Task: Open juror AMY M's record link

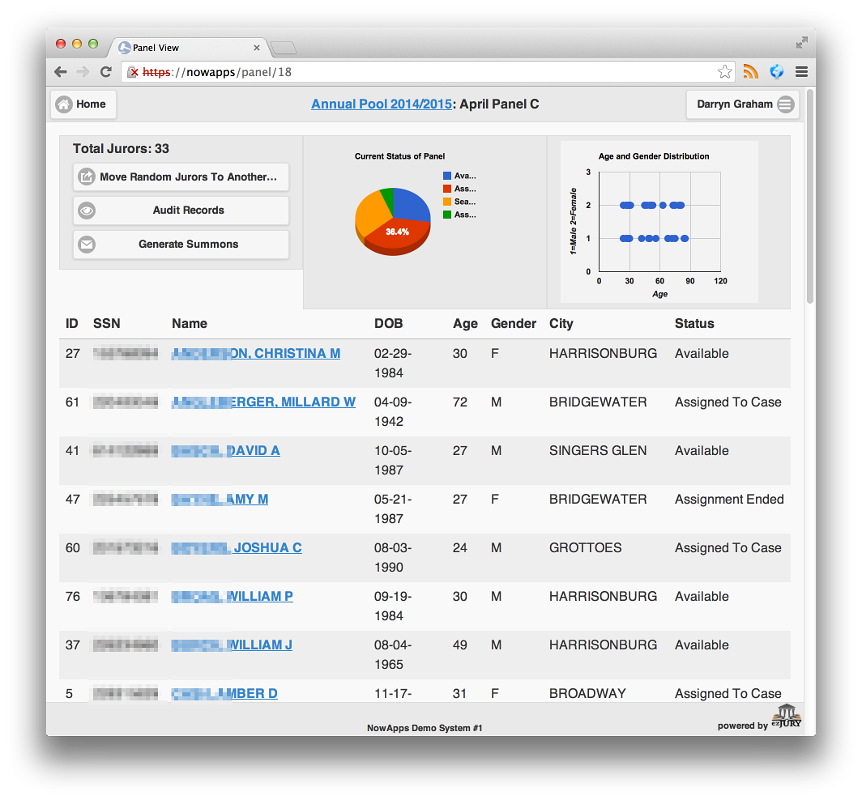Action: pyautogui.click(x=220, y=500)
